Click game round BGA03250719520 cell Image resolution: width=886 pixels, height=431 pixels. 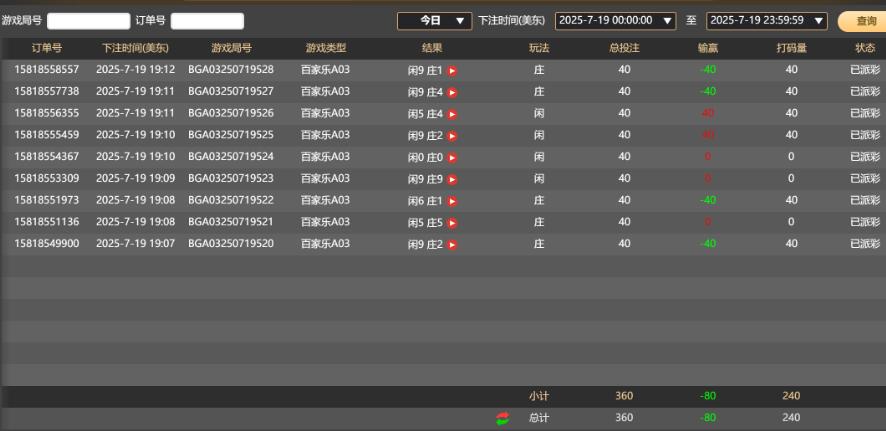click(231, 243)
